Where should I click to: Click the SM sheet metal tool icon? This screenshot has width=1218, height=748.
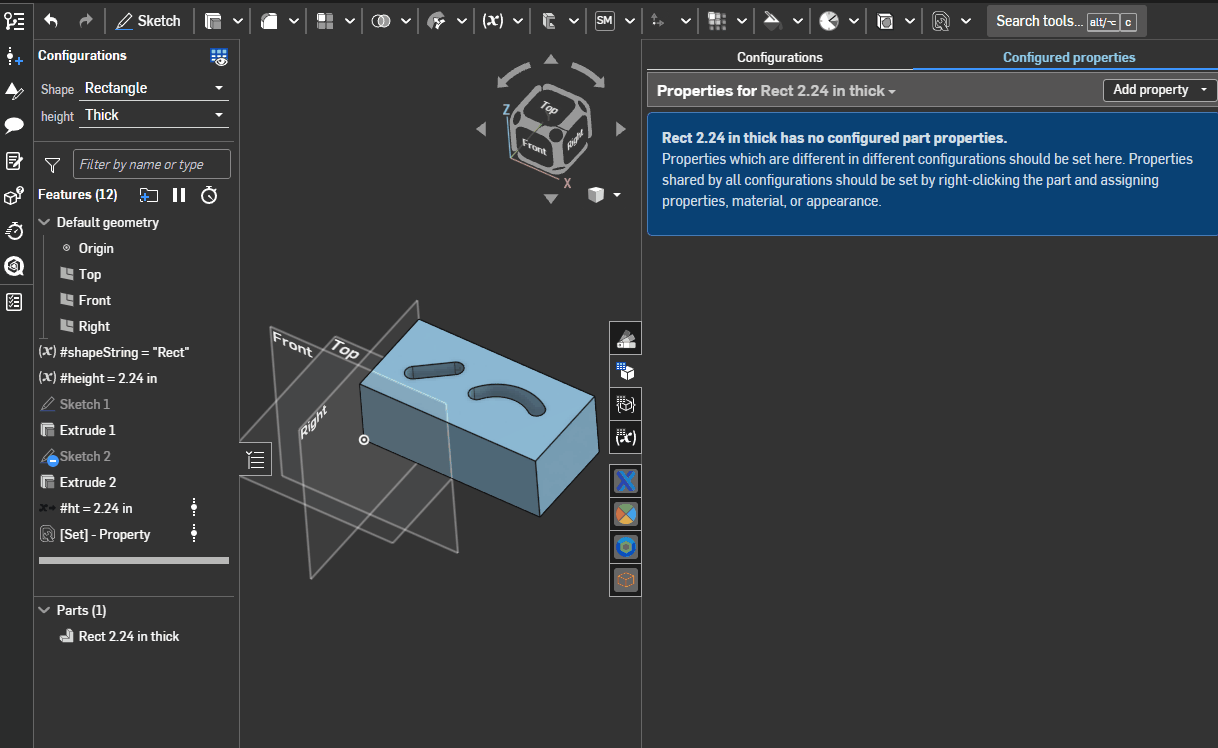pyautogui.click(x=604, y=20)
